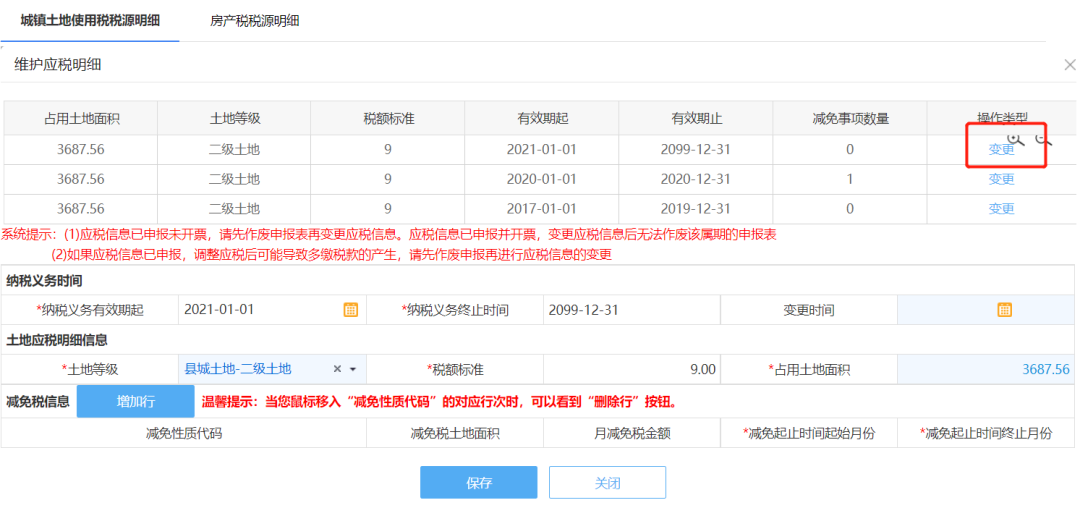This screenshot has height=529, width=1080.
Task: Click the 关闭 button
Action: coord(608,482)
